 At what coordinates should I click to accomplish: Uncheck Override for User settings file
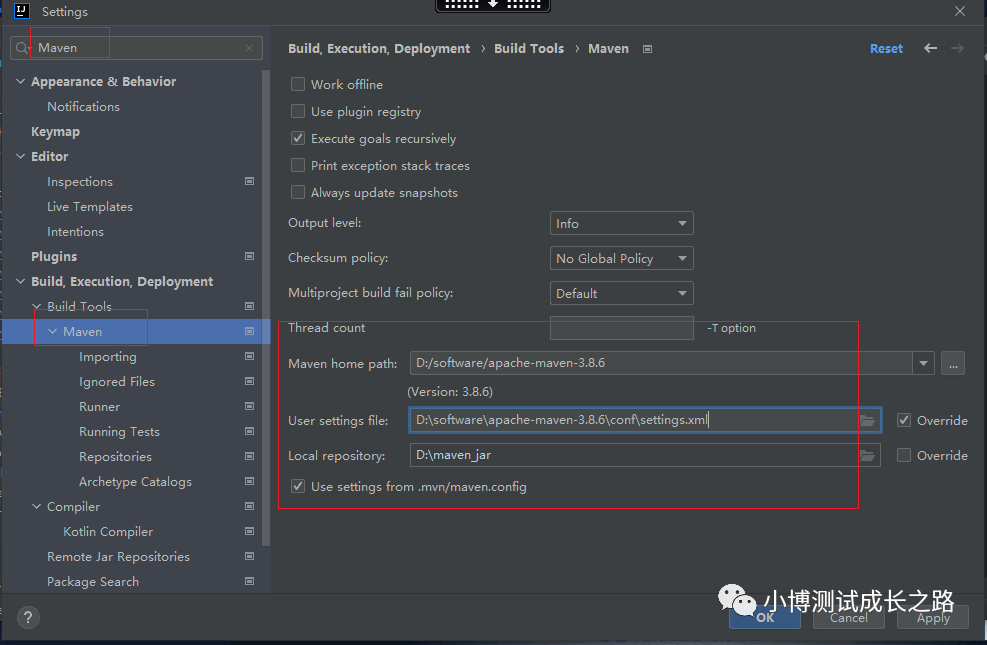tap(904, 420)
